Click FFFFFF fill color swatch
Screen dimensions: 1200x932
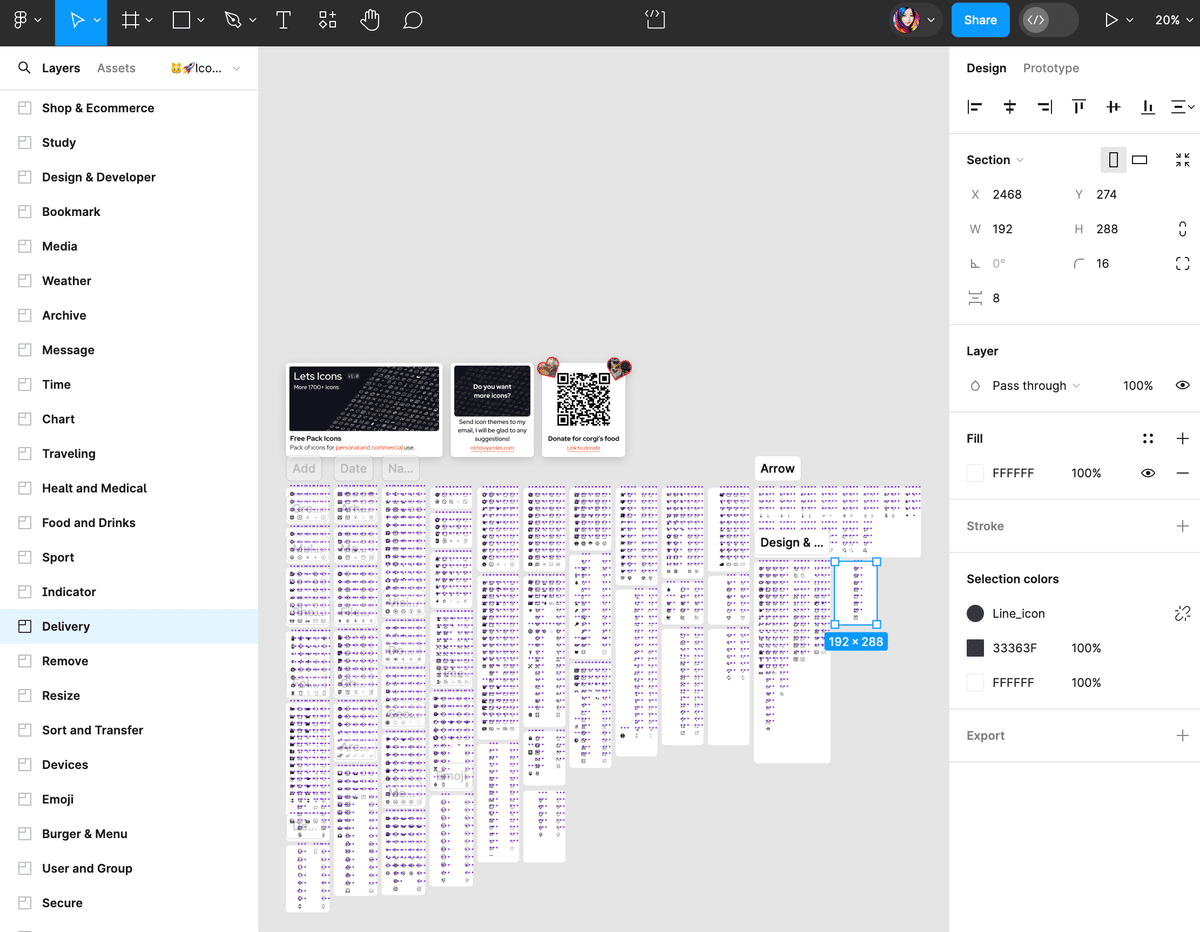click(975, 473)
